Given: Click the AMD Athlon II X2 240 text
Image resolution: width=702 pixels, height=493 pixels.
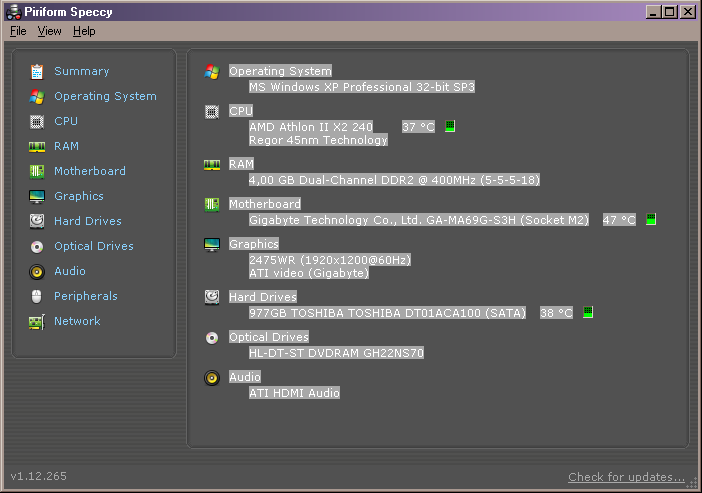Looking at the screenshot, I should (311, 127).
